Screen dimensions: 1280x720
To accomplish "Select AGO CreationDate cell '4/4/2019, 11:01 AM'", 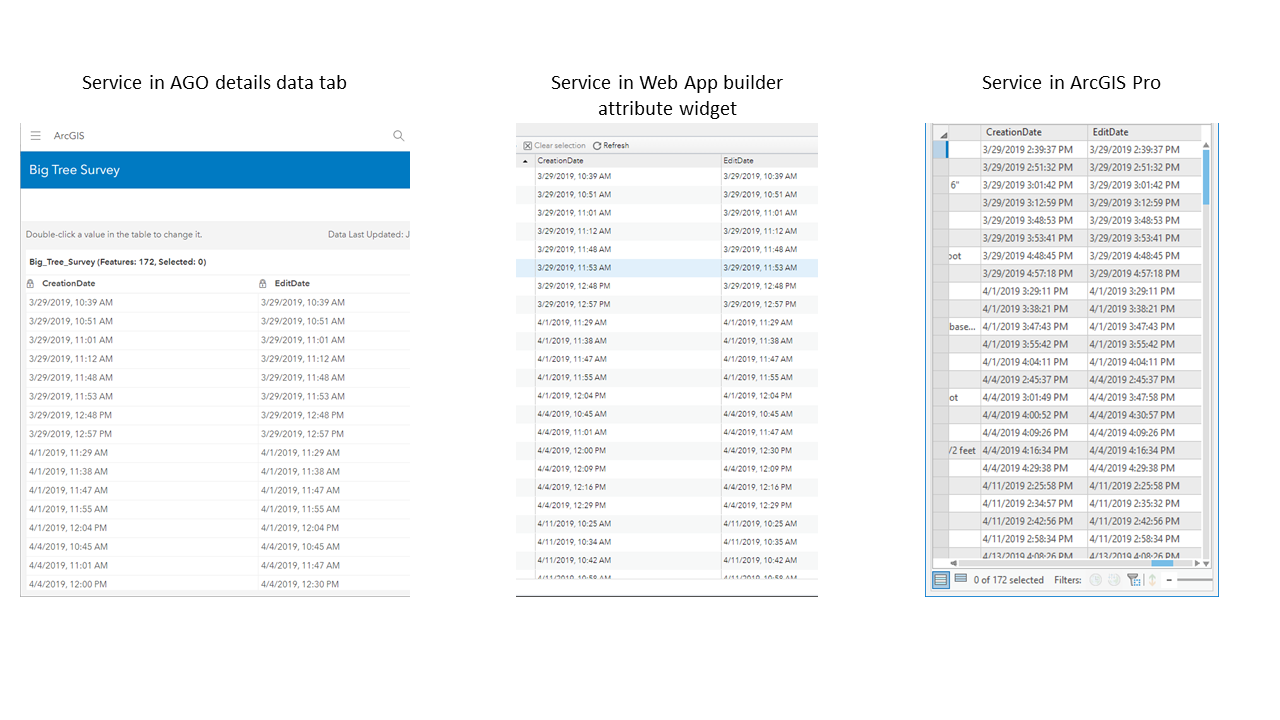I will tap(67, 565).
